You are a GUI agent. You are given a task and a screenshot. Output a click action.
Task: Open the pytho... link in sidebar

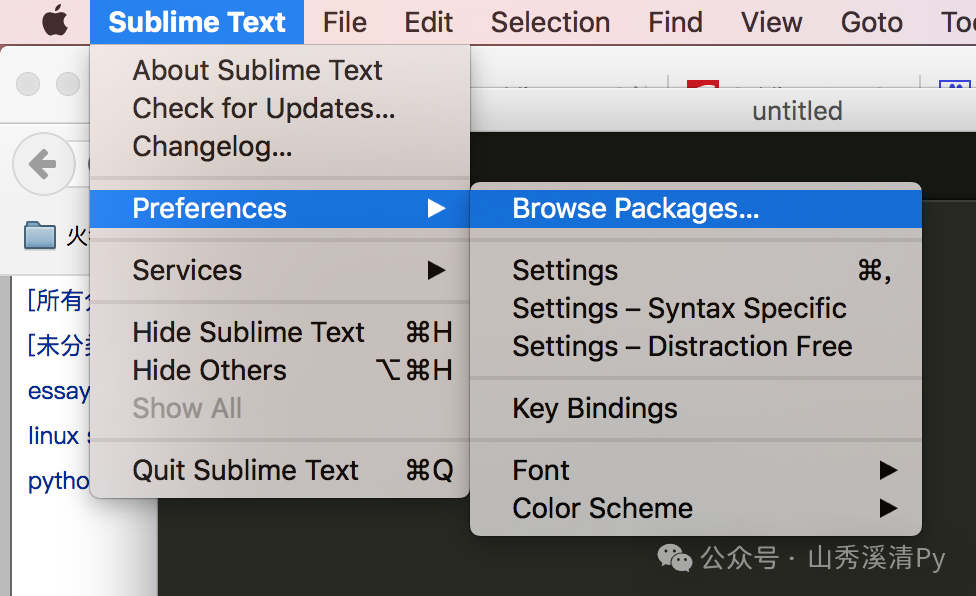[59, 481]
